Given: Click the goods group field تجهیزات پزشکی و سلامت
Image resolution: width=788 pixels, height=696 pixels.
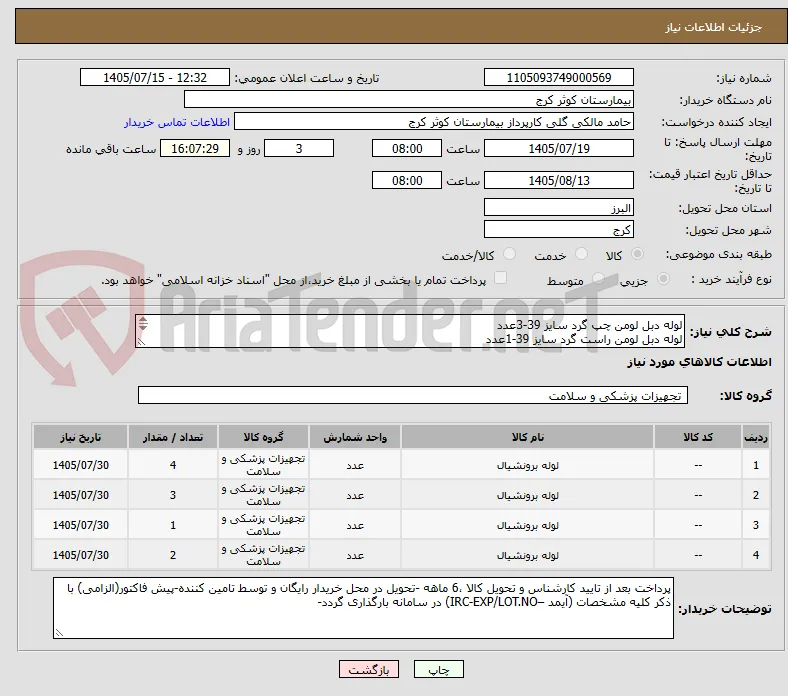Looking at the screenshot, I should (x=413, y=395).
